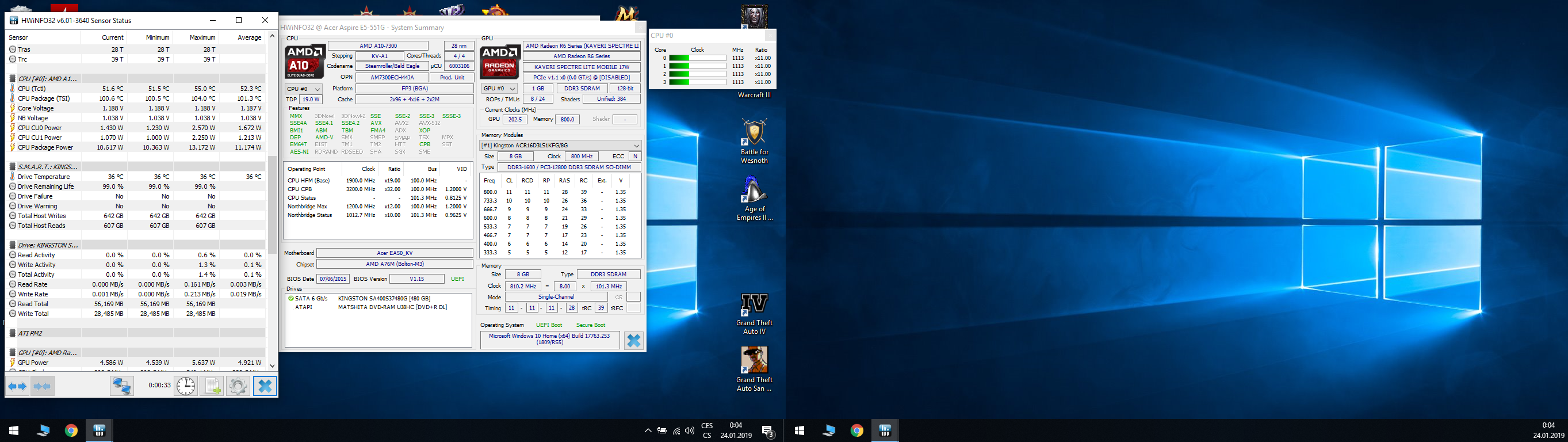Click the blue X in System Summary
Viewport: 1568px width, 442px height.
pyautogui.click(x=633, y=340)
